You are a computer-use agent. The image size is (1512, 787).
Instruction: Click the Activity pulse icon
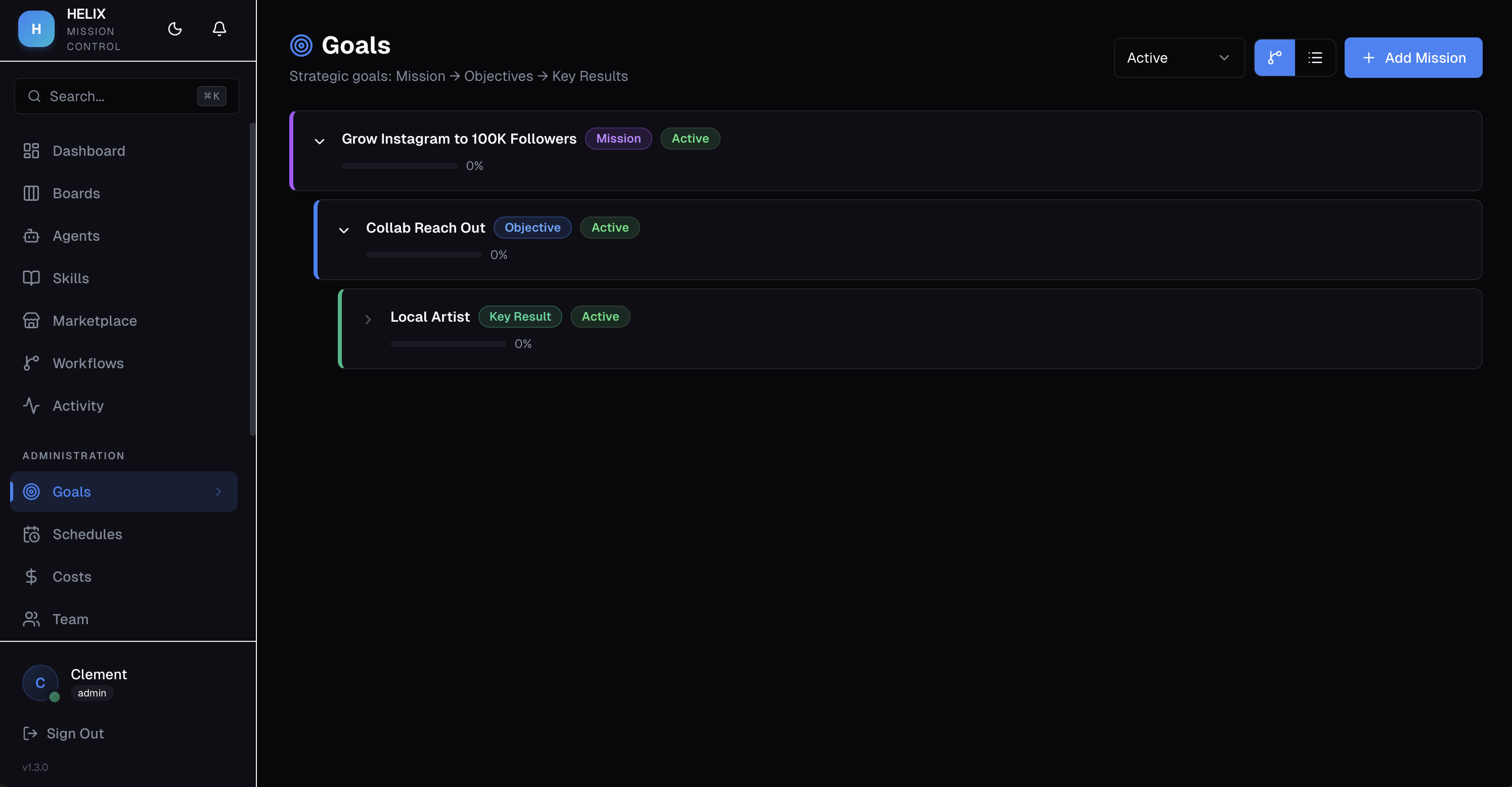[31, 406]
